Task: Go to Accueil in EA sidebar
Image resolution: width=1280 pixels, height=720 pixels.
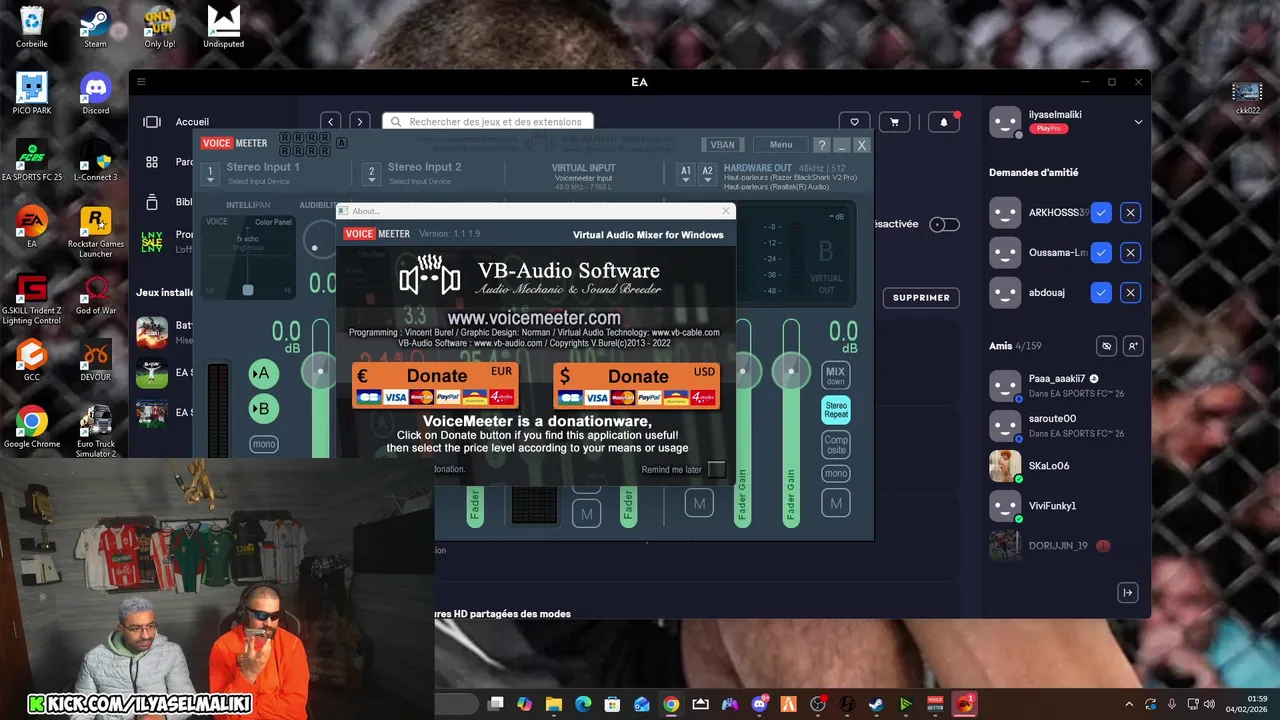Action: (192, 122)
